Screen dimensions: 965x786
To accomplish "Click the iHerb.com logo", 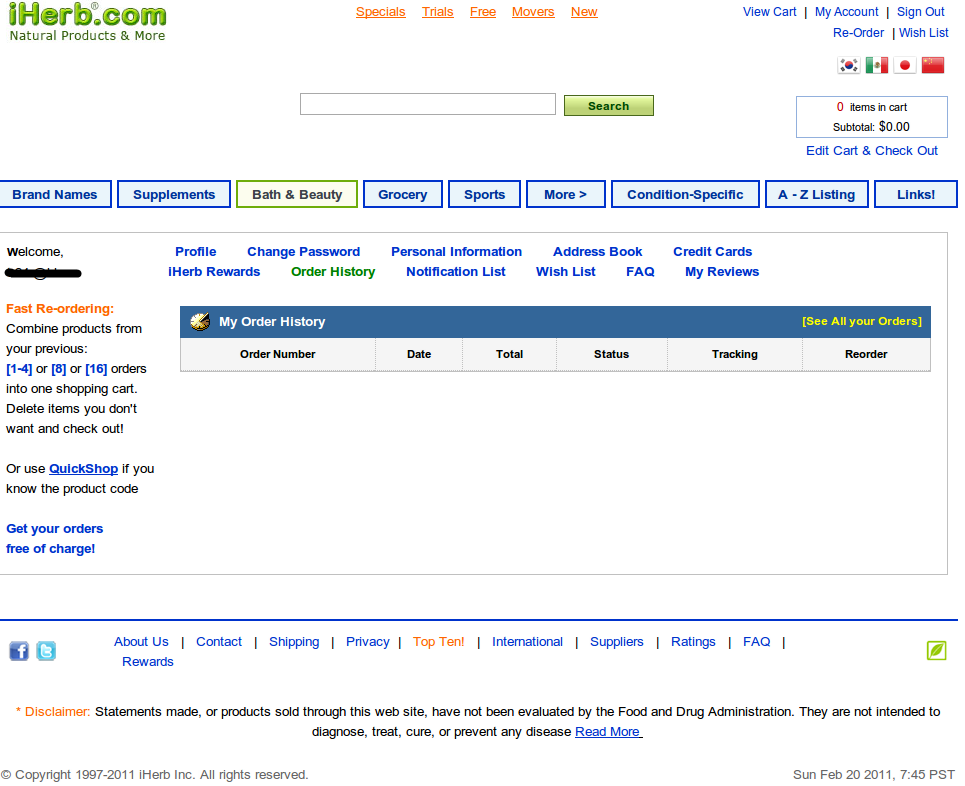I will pos(87,21).
